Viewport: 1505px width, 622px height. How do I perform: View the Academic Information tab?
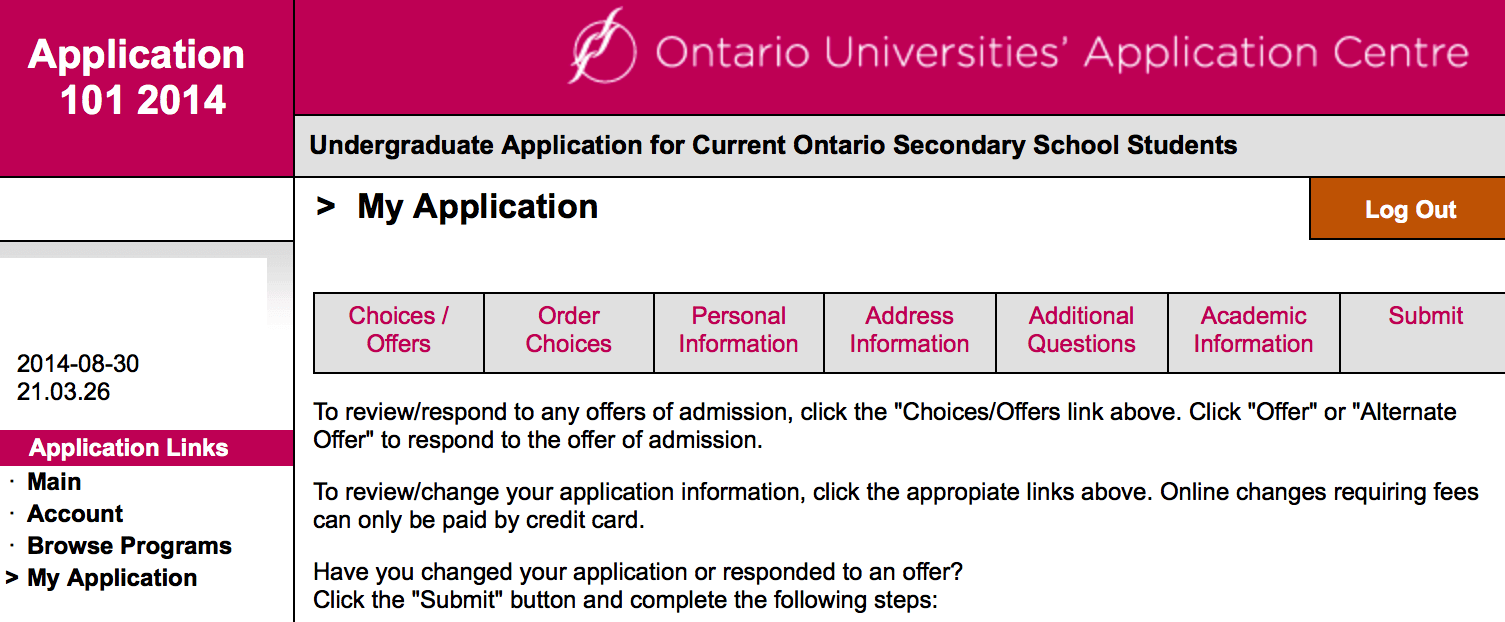pos(1253,330)
